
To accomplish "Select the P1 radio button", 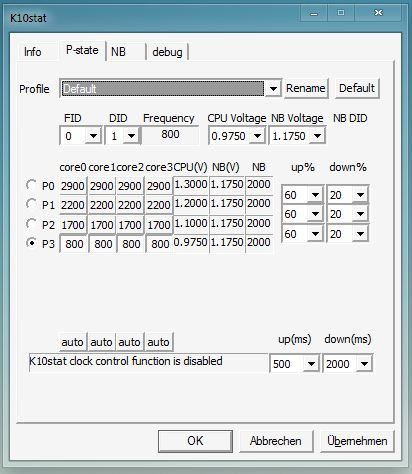I will coord(31,204).
